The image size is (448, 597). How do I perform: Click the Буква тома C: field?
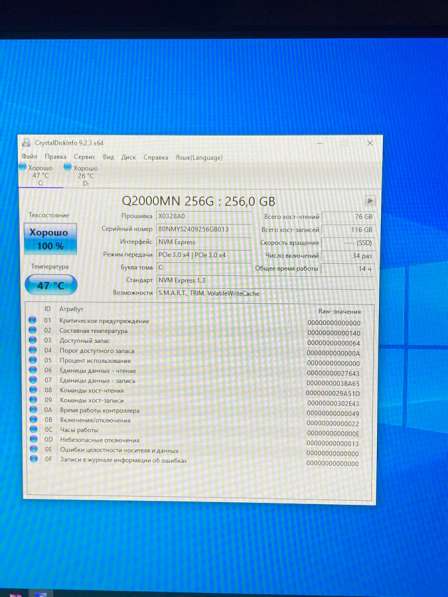(204, 268)
